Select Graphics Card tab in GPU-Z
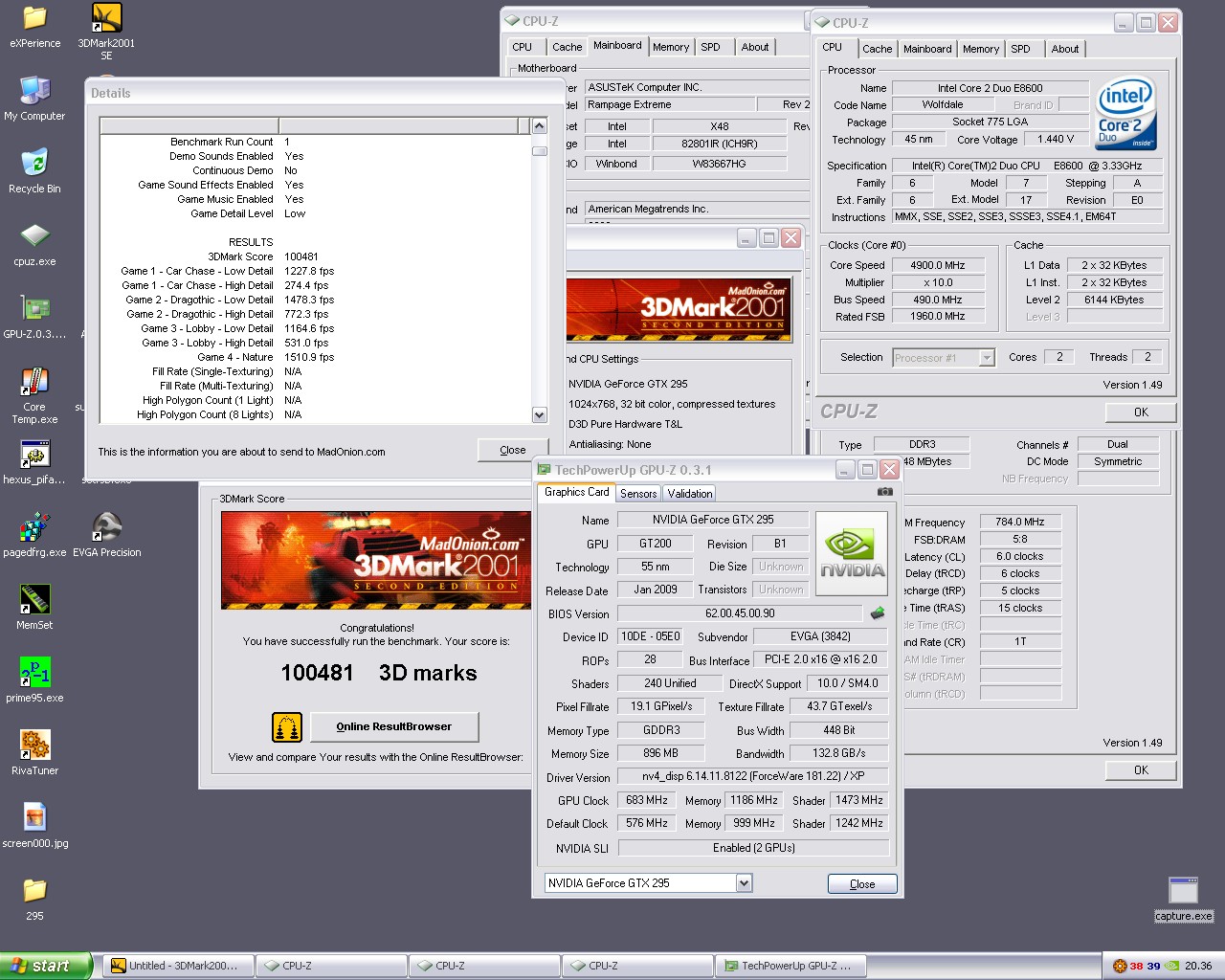 tap(576, 492)
